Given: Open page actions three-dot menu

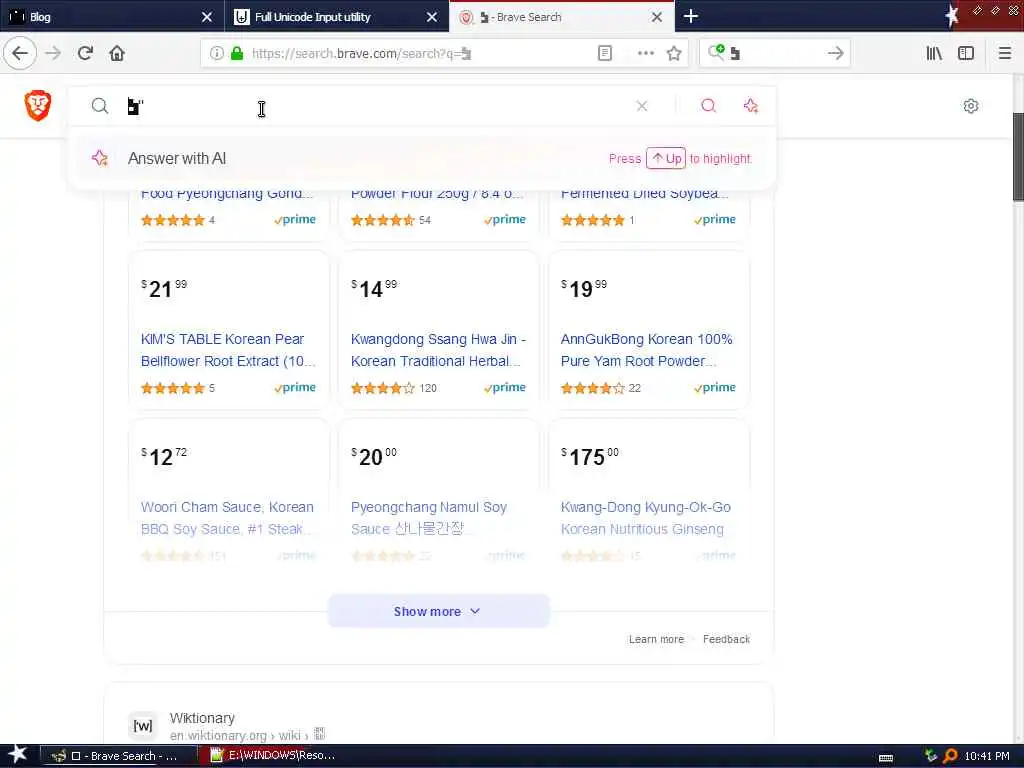Looking at the screenshot, I should coord(645,54).
